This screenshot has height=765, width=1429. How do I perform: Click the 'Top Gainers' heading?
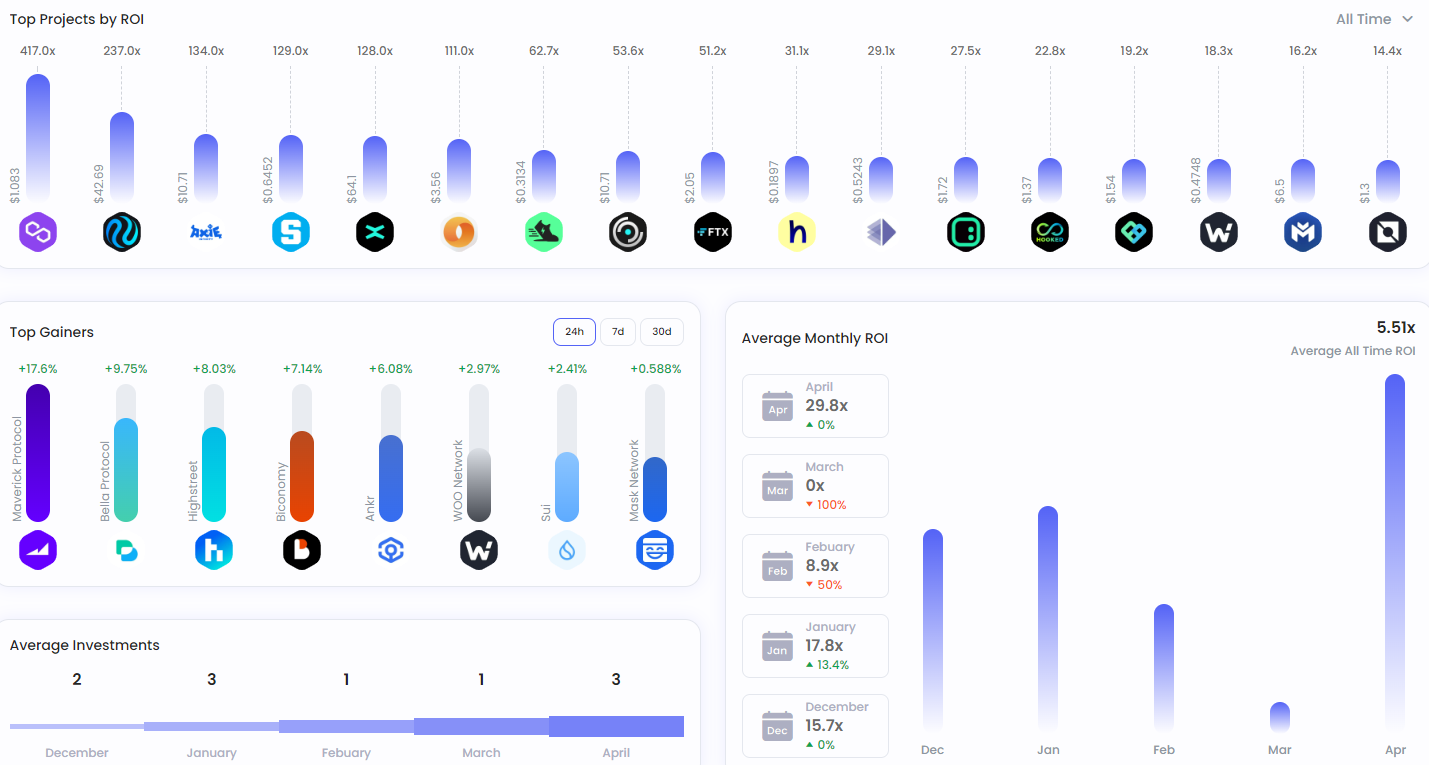(52, 332)
